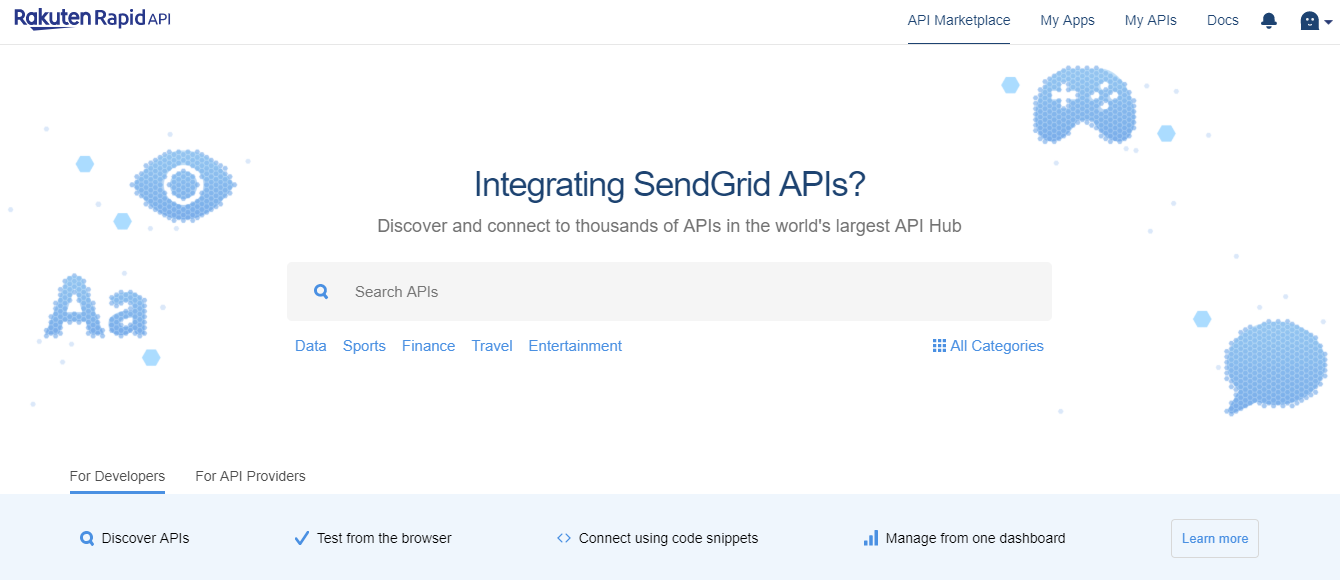Viewport: 1340px width, 580px height.
Task: Click the Discover APIs magnifier icon
Action: [87, 539]
